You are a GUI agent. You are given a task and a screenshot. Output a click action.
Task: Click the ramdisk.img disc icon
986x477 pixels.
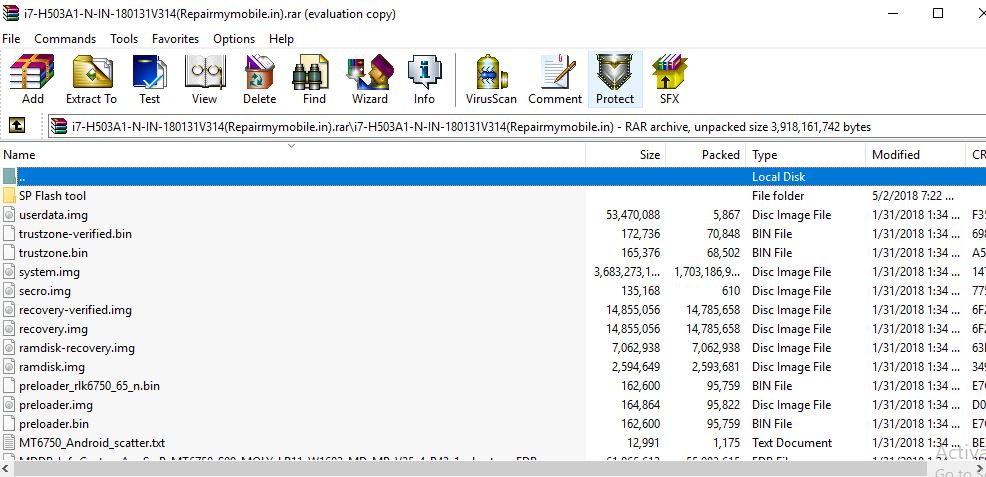pos(9,367)
